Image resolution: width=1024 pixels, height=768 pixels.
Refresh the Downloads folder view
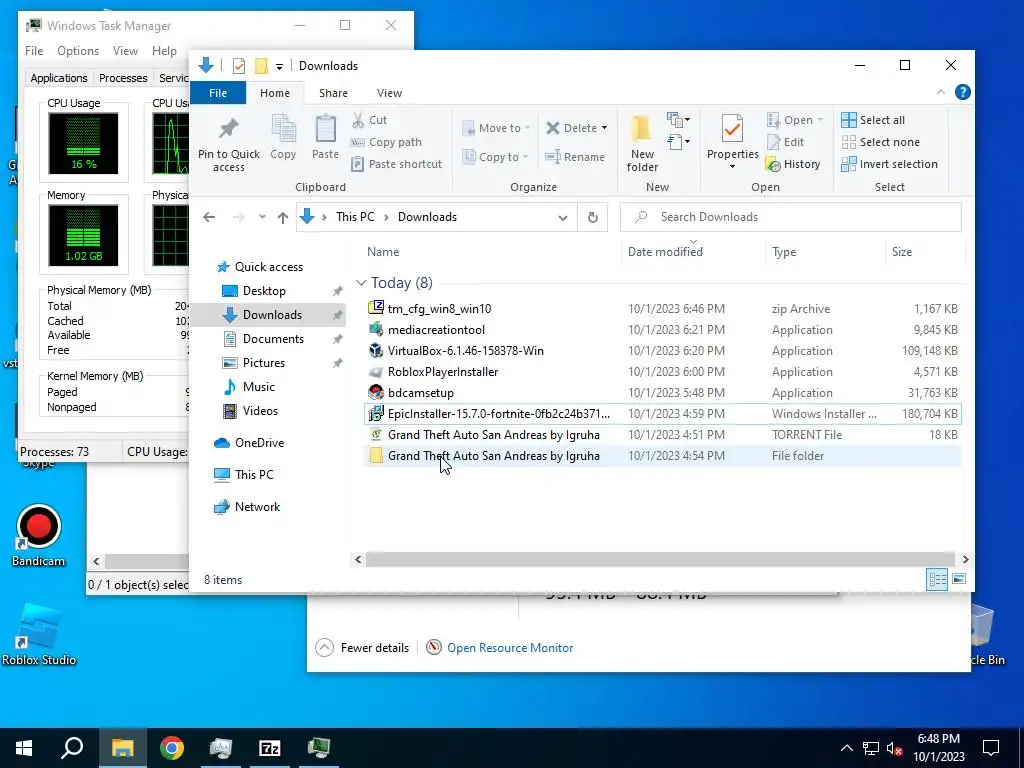click(592, 217)
